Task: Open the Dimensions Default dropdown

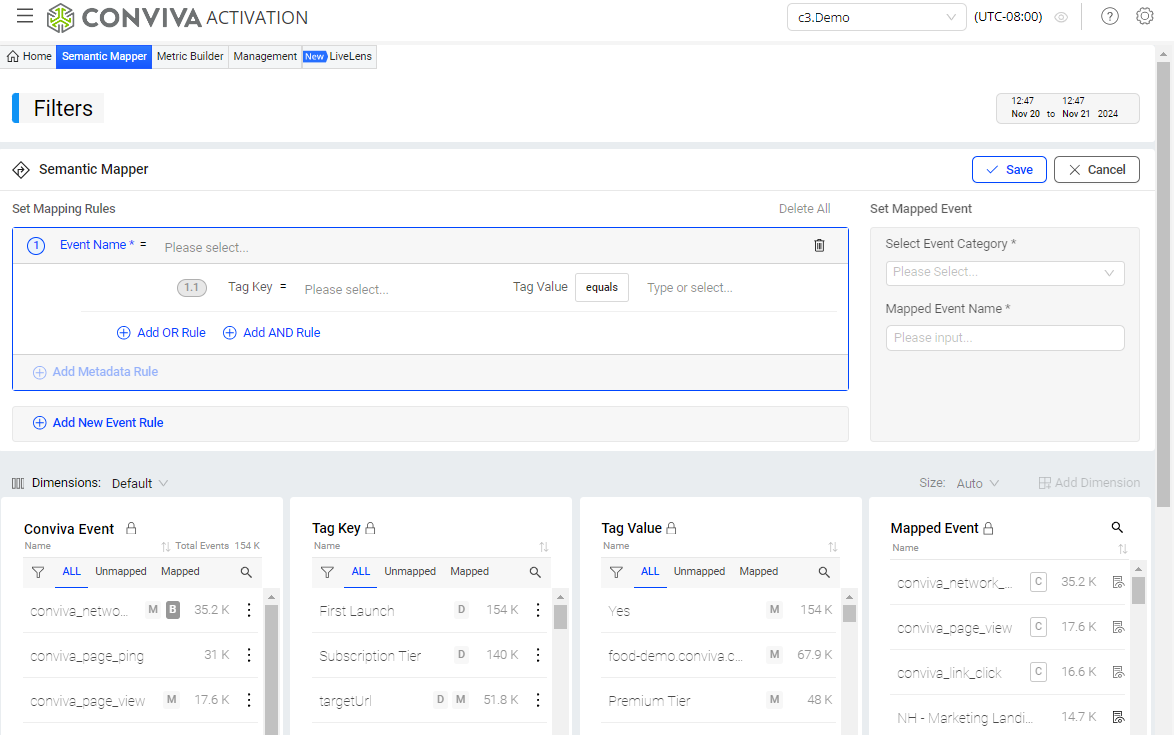Action: tap(139, 483)
